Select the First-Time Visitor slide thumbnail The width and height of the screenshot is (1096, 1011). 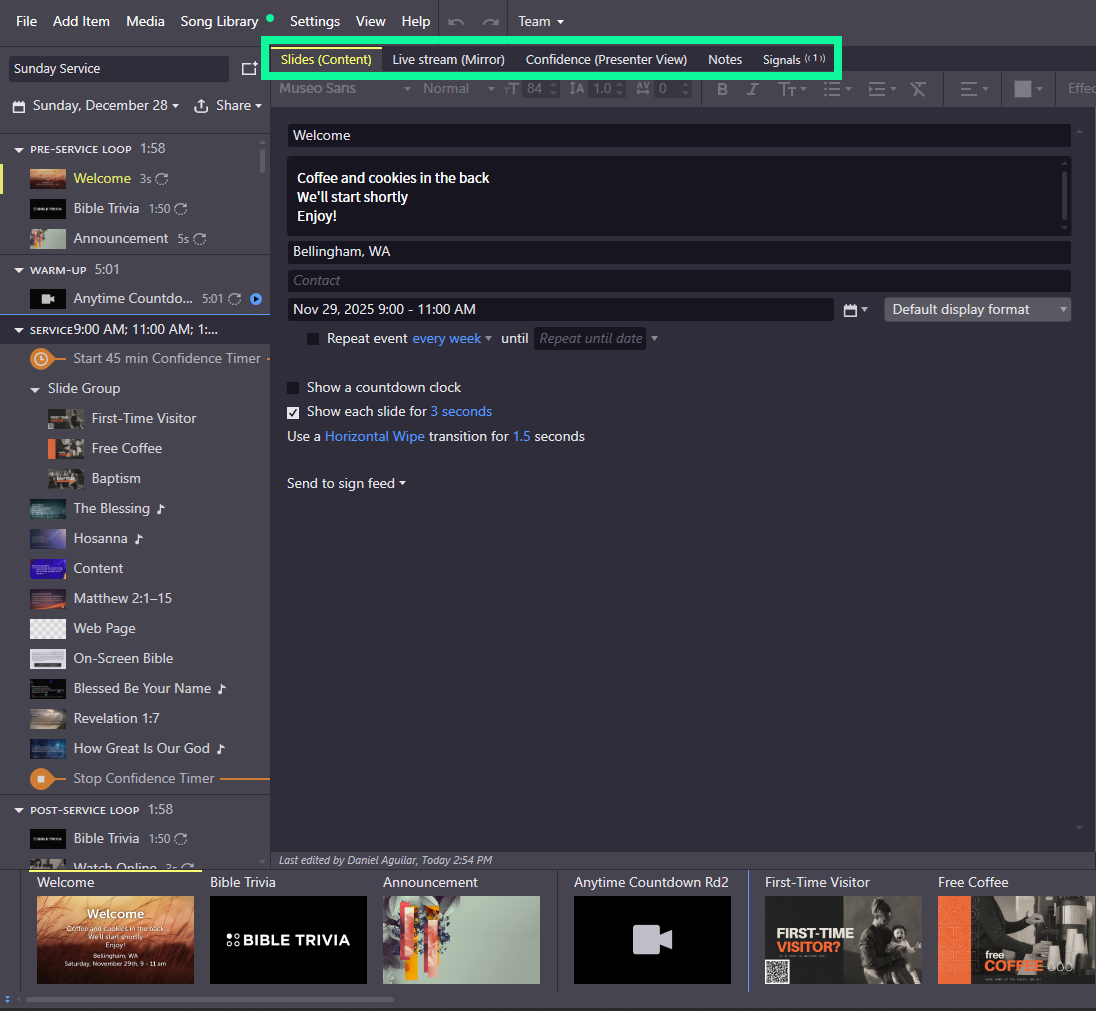(843, 940)
